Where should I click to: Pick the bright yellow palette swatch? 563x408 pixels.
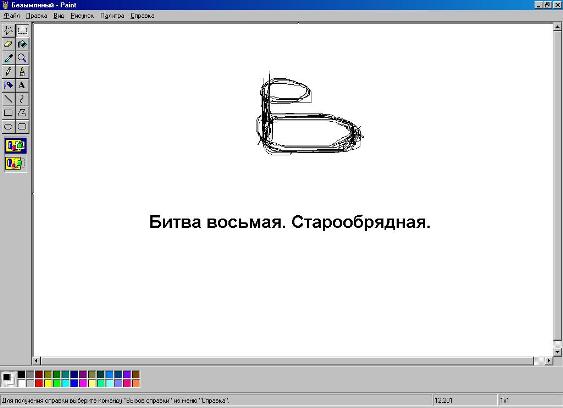click(x=48, y=383)
